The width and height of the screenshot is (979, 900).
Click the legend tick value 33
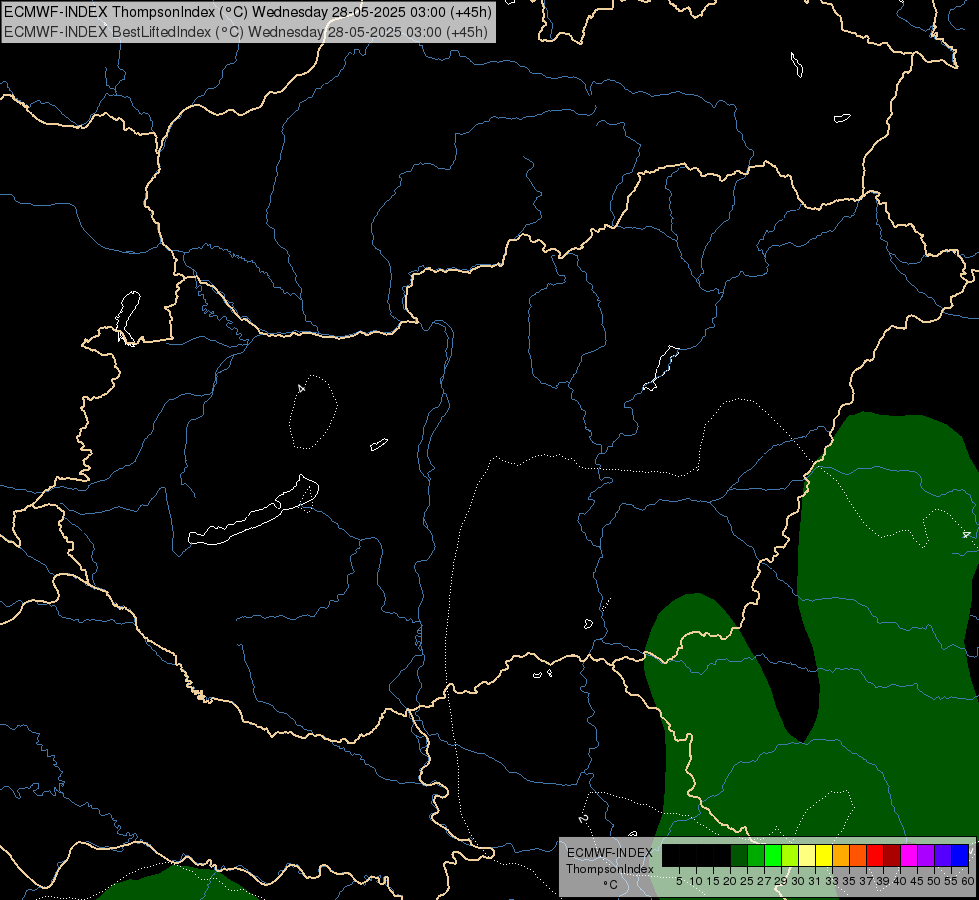point(832,881)
